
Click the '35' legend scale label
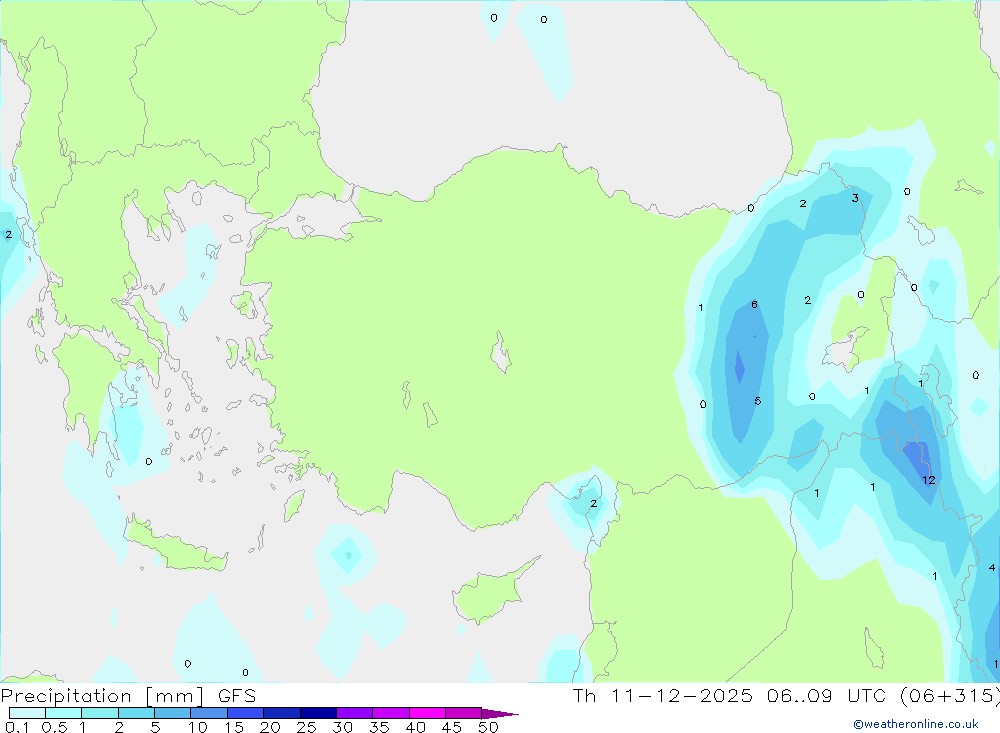pyautogui.click(x=379, y=727)
